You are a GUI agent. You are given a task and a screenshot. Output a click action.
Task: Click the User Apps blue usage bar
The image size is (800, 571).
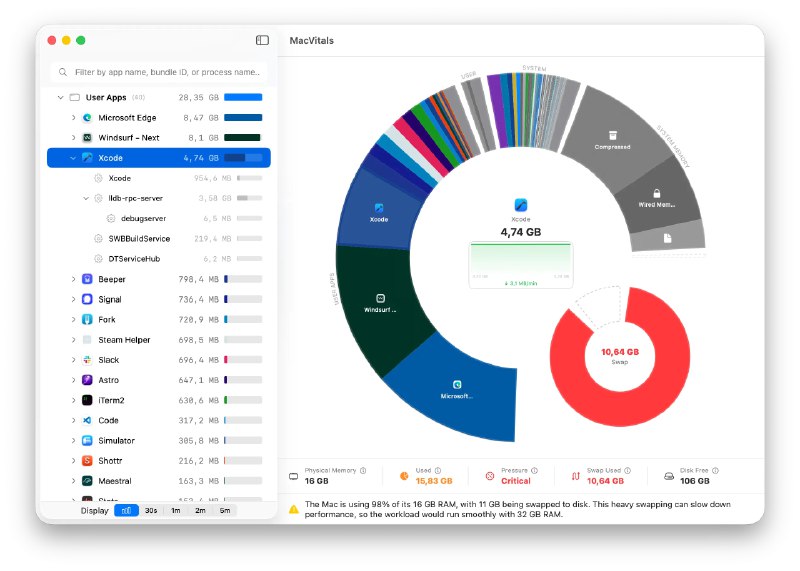pyautogui.click(x=243, y=97)
